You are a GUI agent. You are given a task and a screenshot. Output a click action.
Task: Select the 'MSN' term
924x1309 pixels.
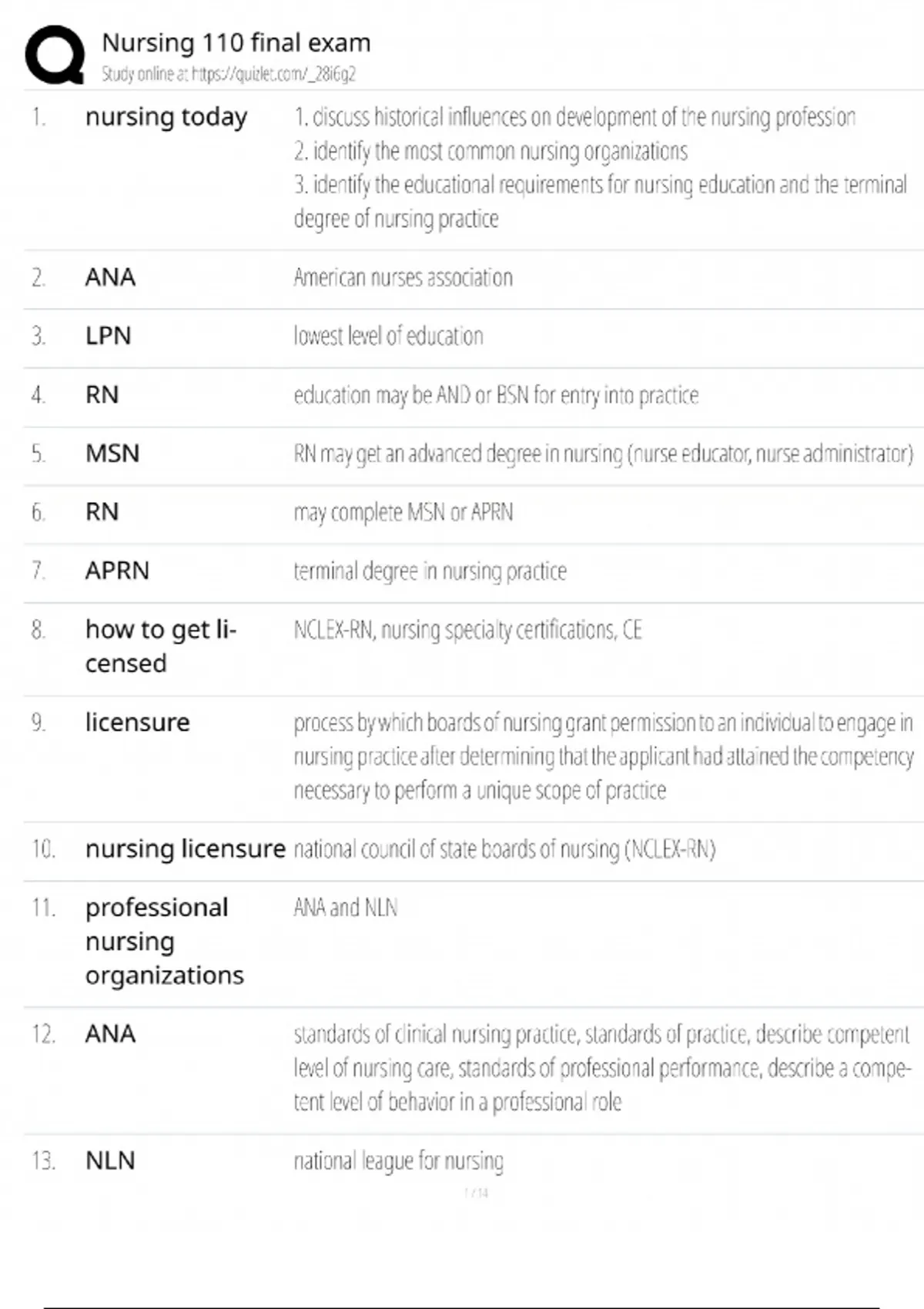[112, 453]
